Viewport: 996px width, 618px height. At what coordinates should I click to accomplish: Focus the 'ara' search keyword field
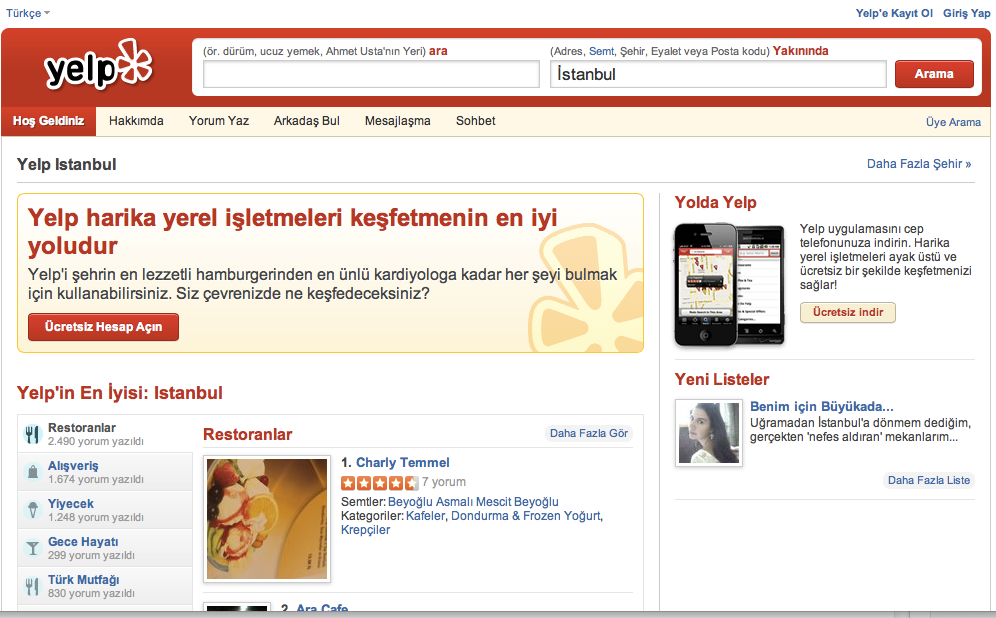(371, 75)
